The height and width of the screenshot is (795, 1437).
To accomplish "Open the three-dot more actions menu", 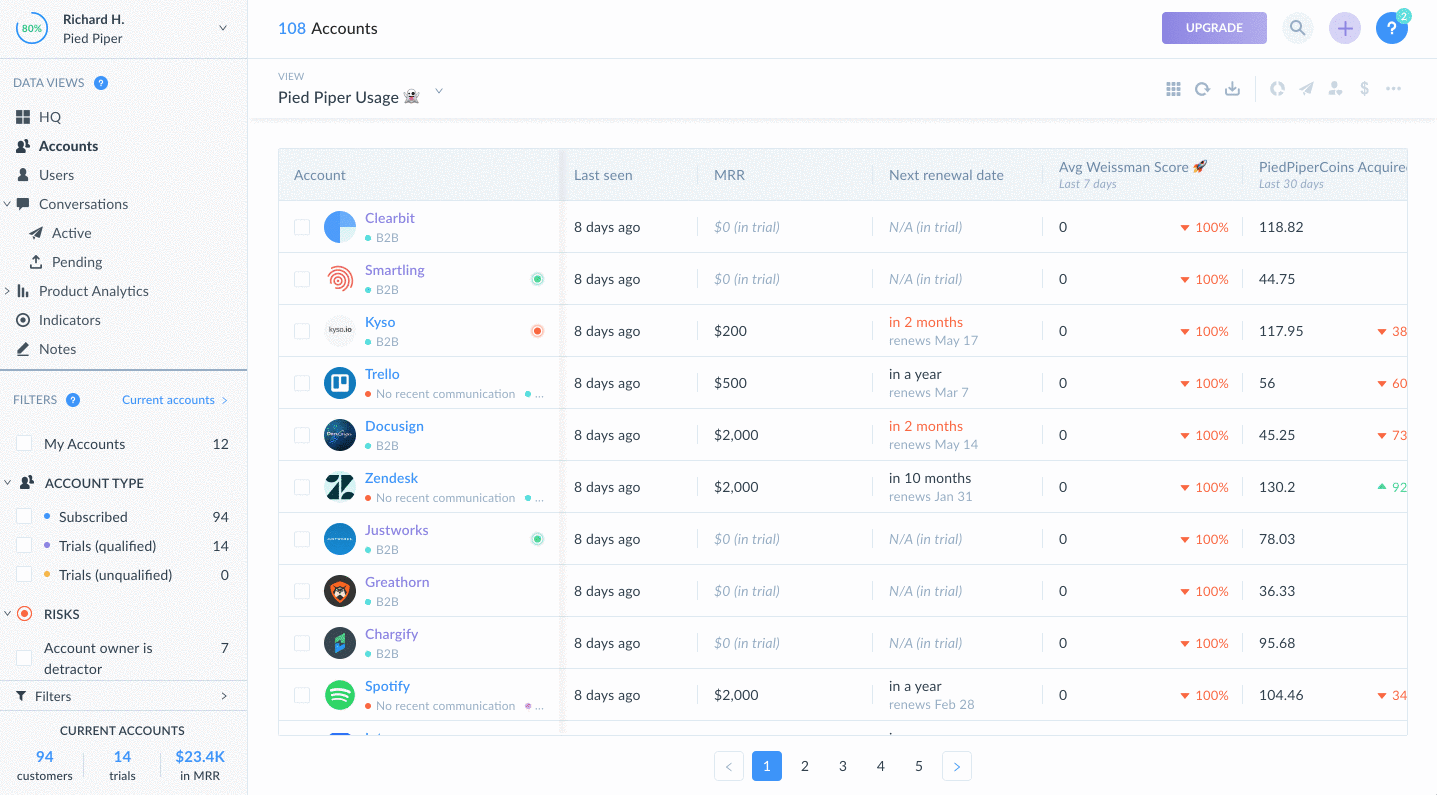I will 1393,89.
